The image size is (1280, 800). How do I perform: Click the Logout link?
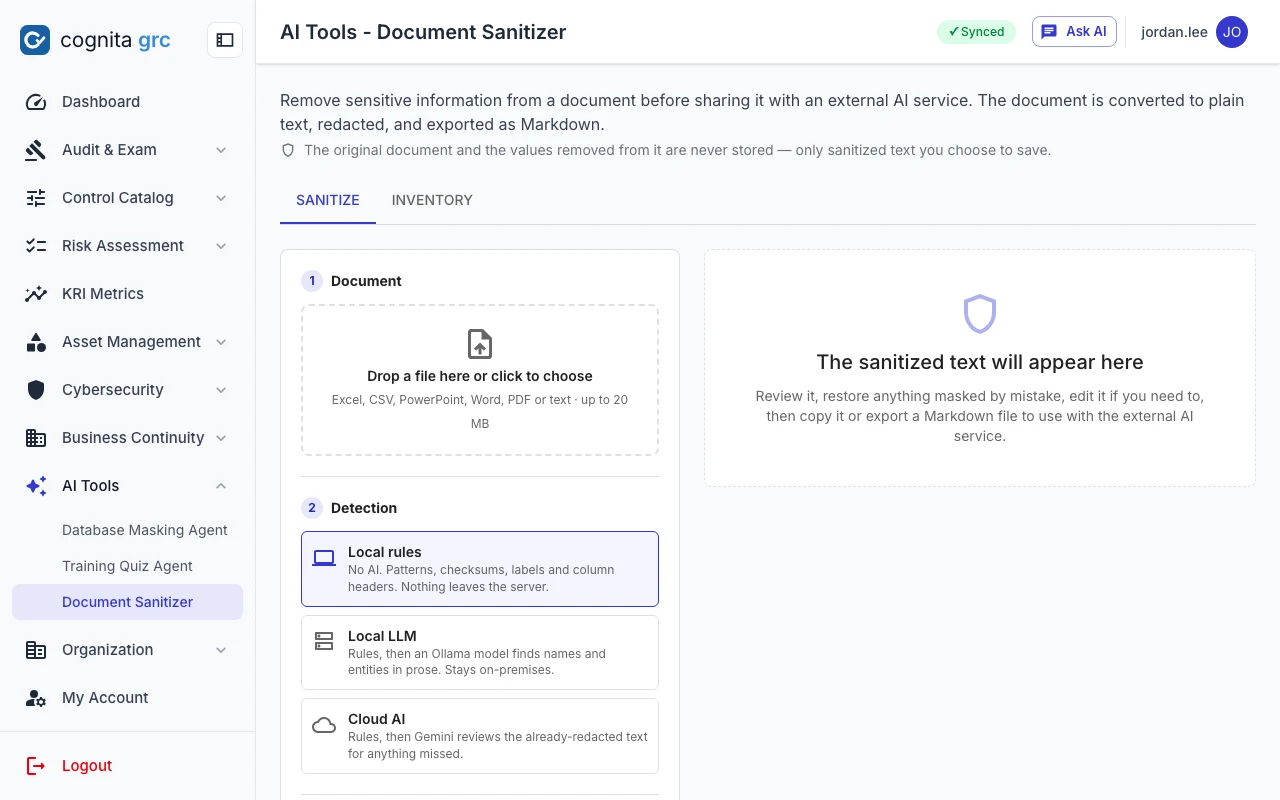coord(87,766)
